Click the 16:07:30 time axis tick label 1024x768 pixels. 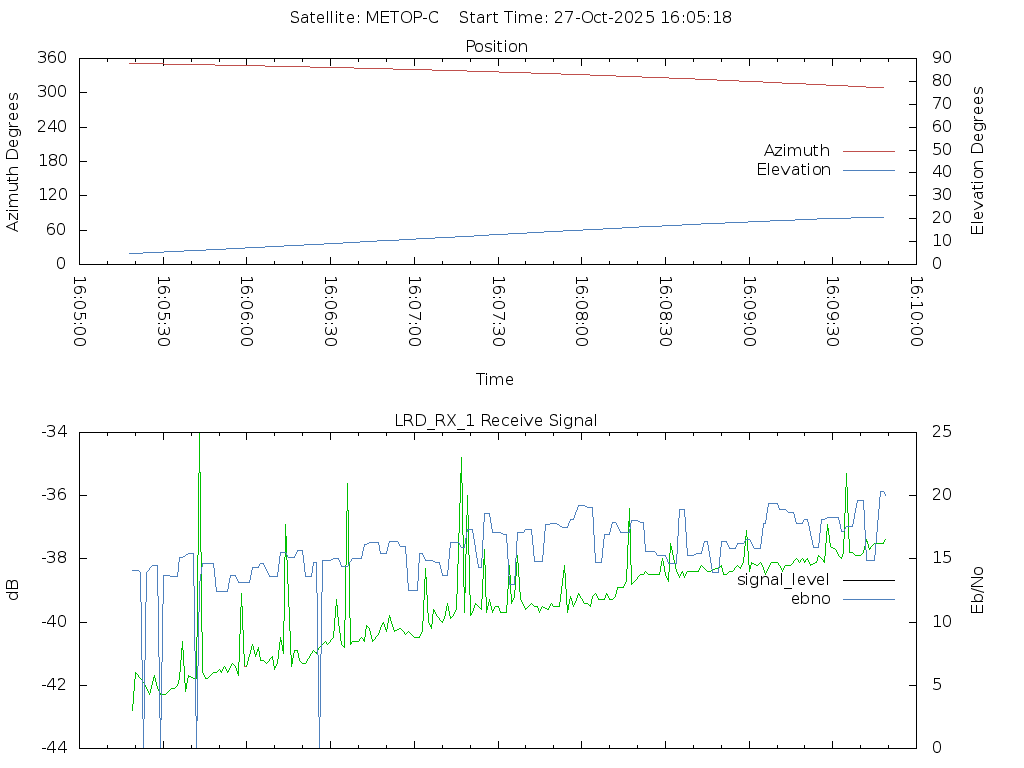pos(497,311)
